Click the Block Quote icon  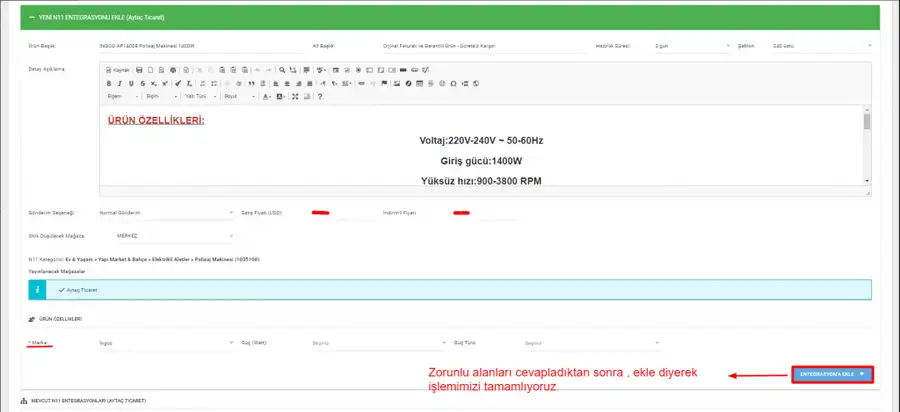[x=251, y=84]
